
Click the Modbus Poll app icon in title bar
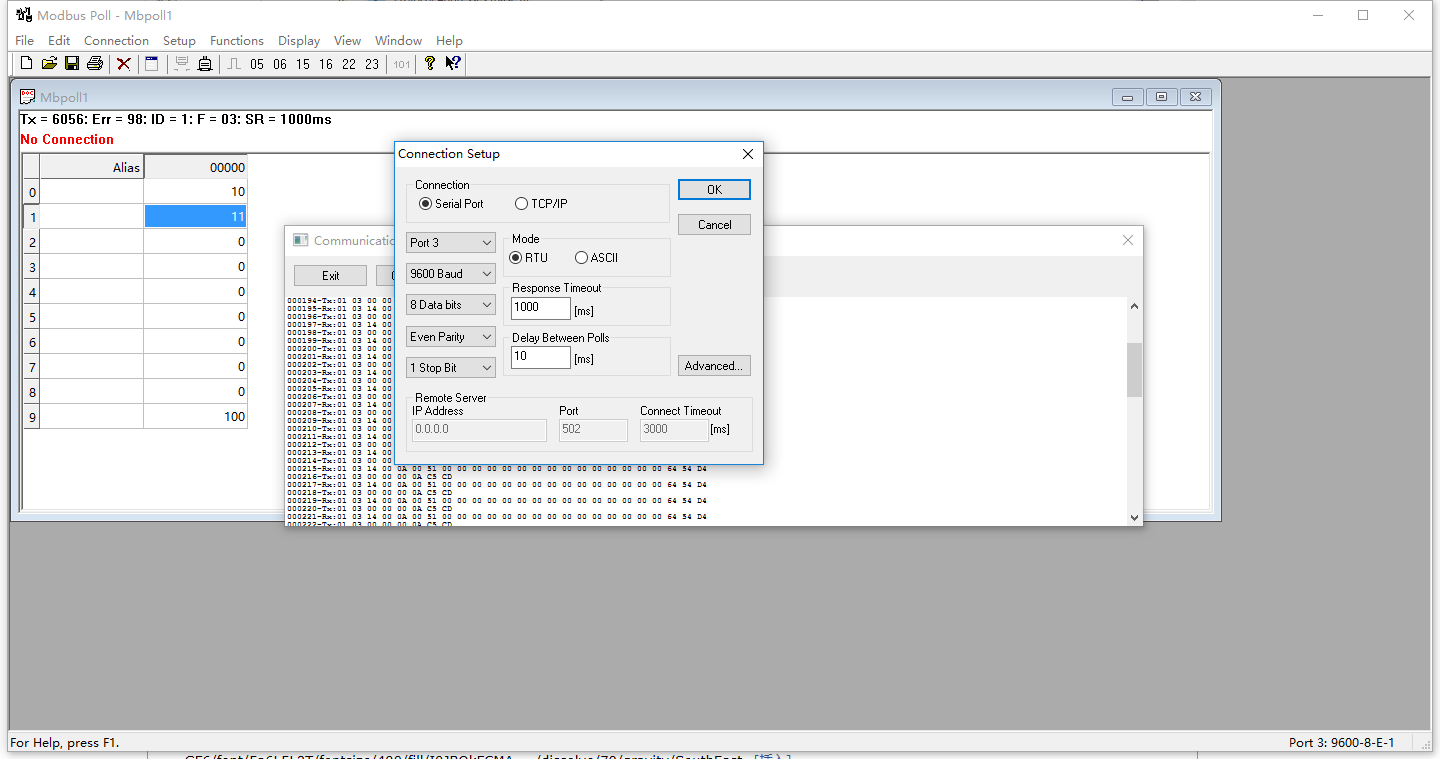tap(23, 15)
